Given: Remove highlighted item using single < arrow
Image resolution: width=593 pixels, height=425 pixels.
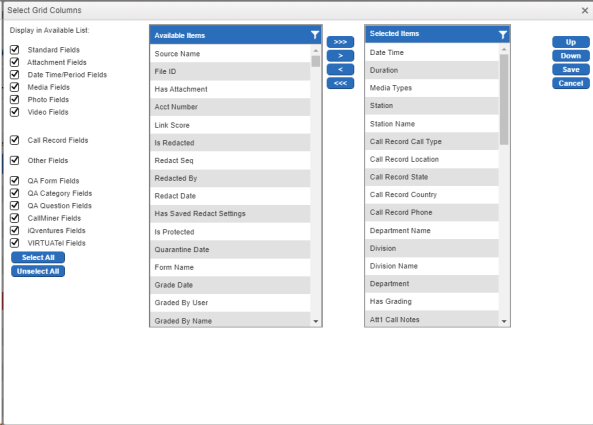Looking at the screenshot, I should [x=340, y=69].
